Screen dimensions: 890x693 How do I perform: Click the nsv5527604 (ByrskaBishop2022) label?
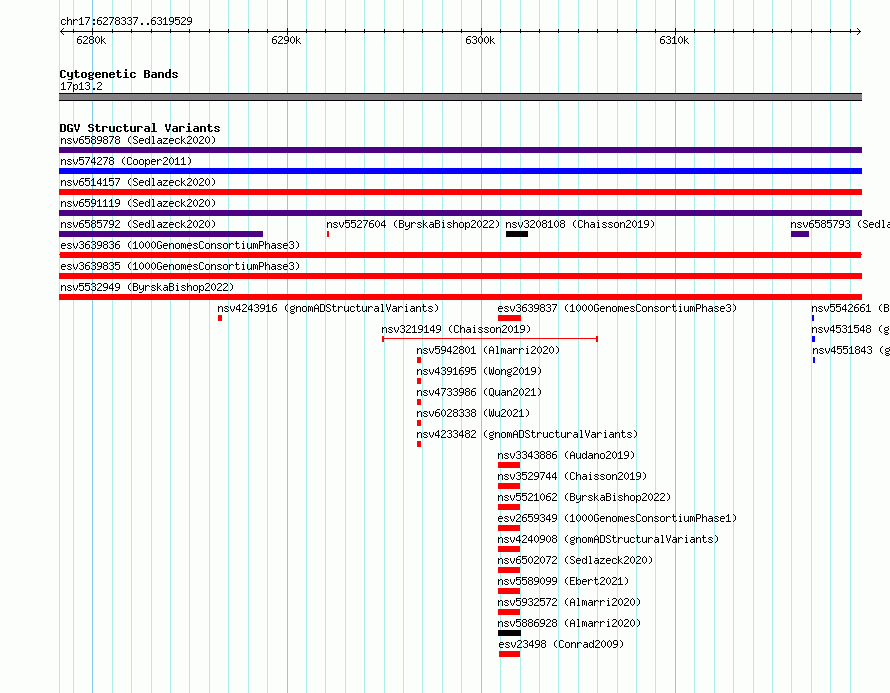[413, 224]
